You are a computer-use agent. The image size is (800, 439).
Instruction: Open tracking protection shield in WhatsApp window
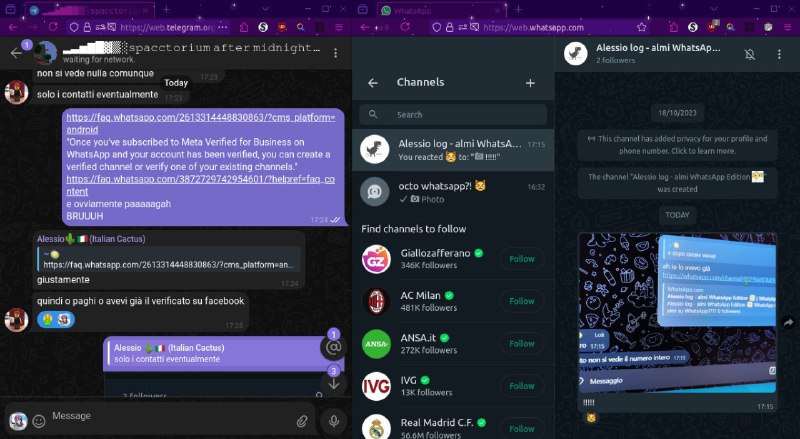pos(436,27)
